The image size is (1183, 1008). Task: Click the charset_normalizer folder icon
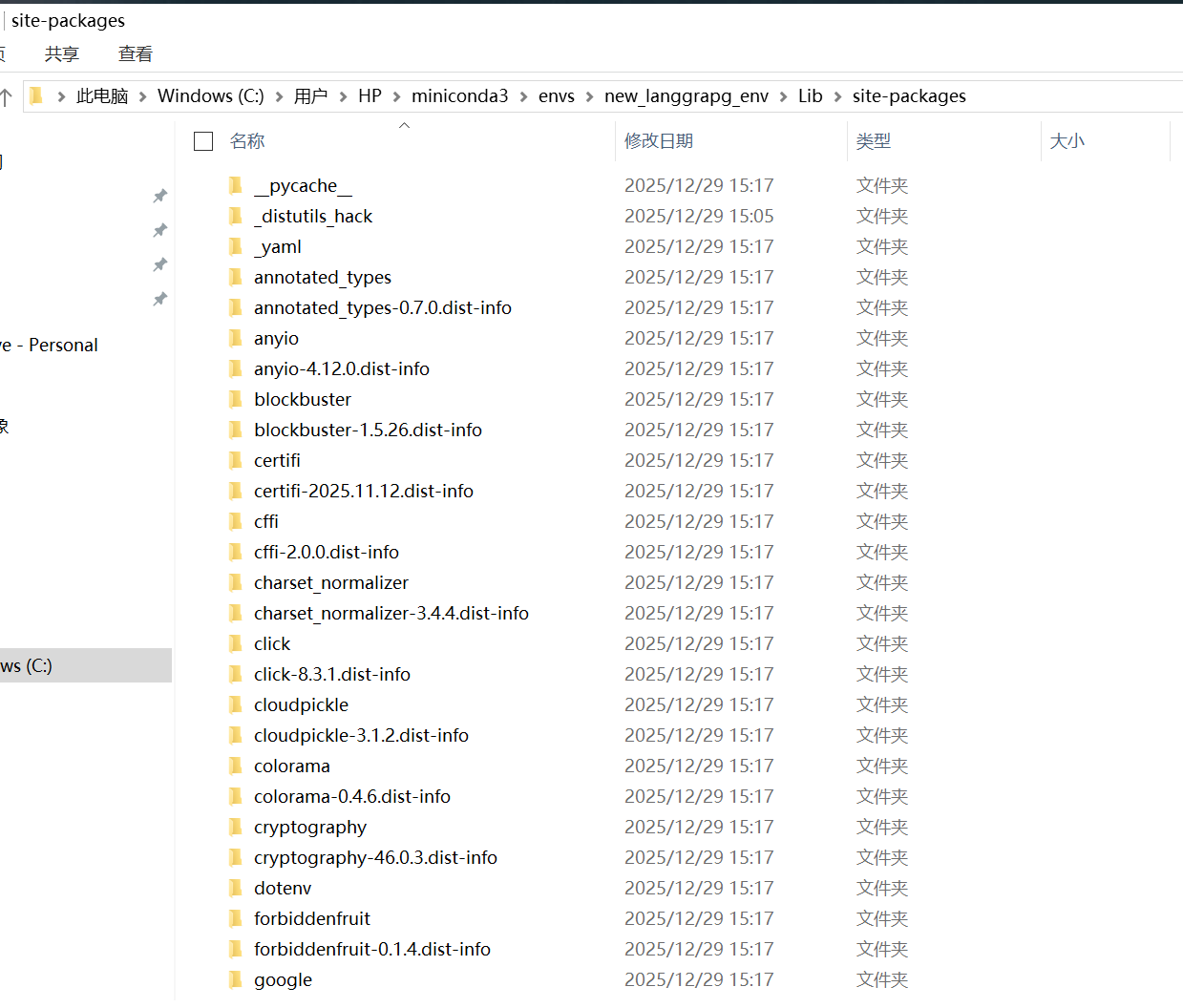click(236, 582)
